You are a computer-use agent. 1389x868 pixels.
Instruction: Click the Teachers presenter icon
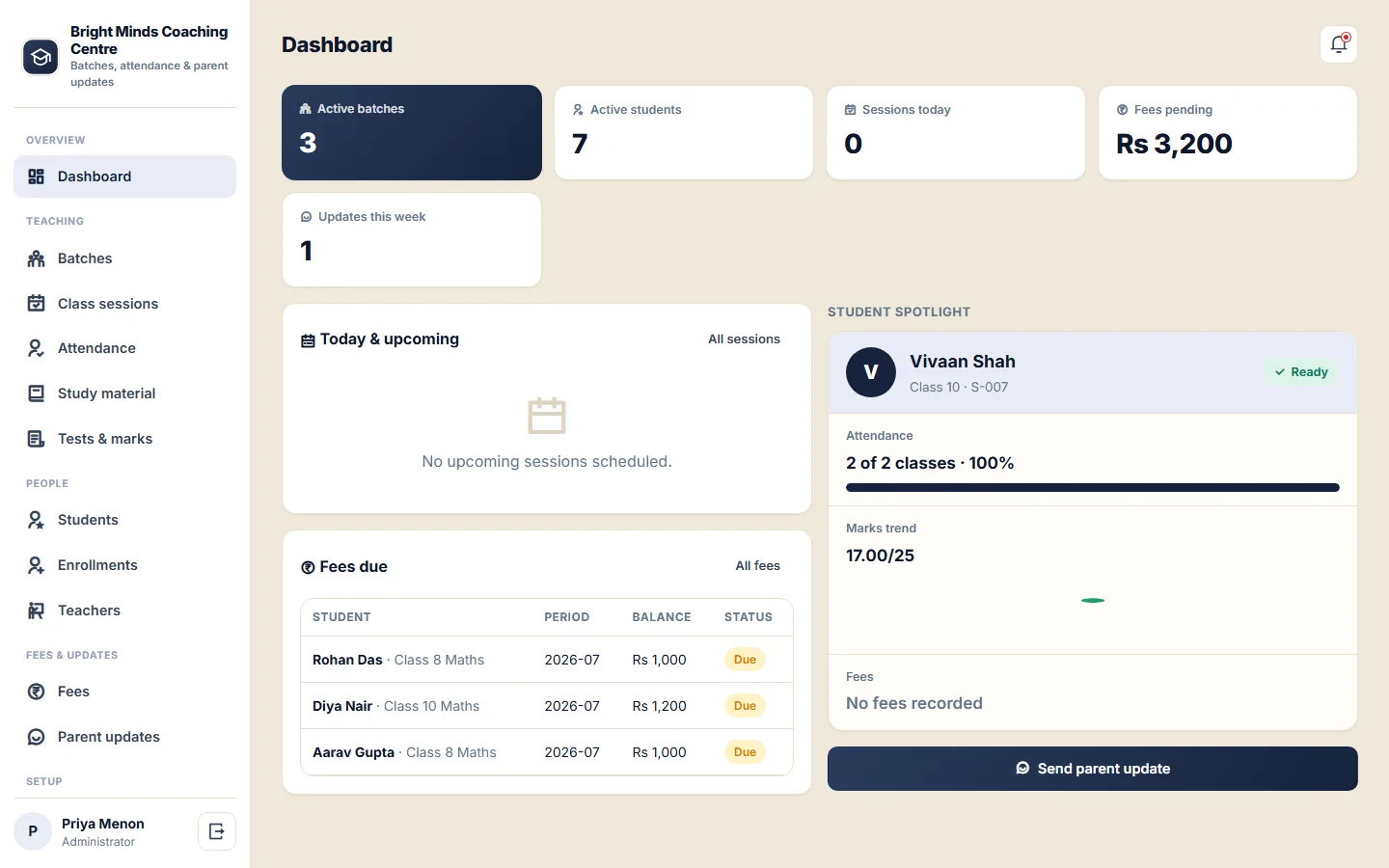pyautogui.click(x=37, y=610)
